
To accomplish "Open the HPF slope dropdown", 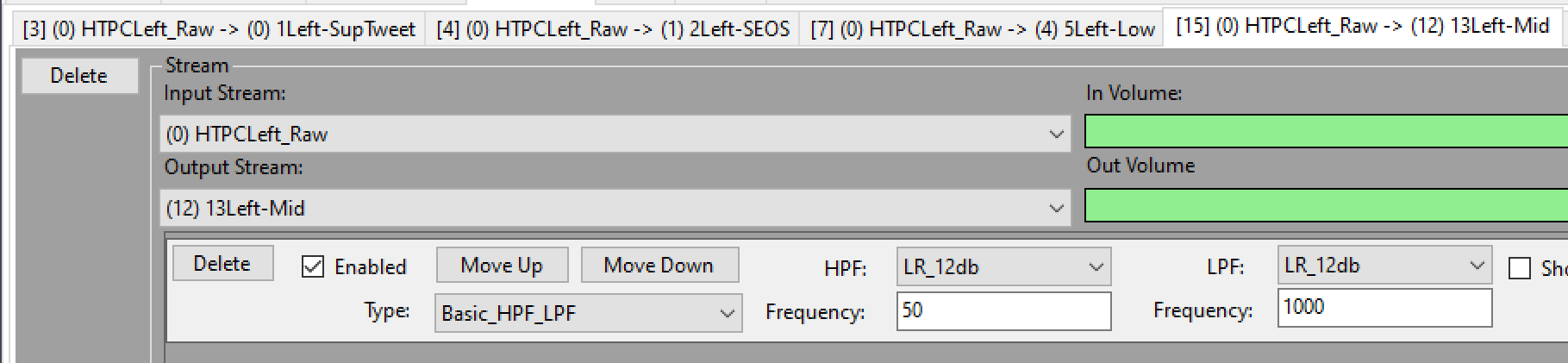I will tap(1003, 267).
